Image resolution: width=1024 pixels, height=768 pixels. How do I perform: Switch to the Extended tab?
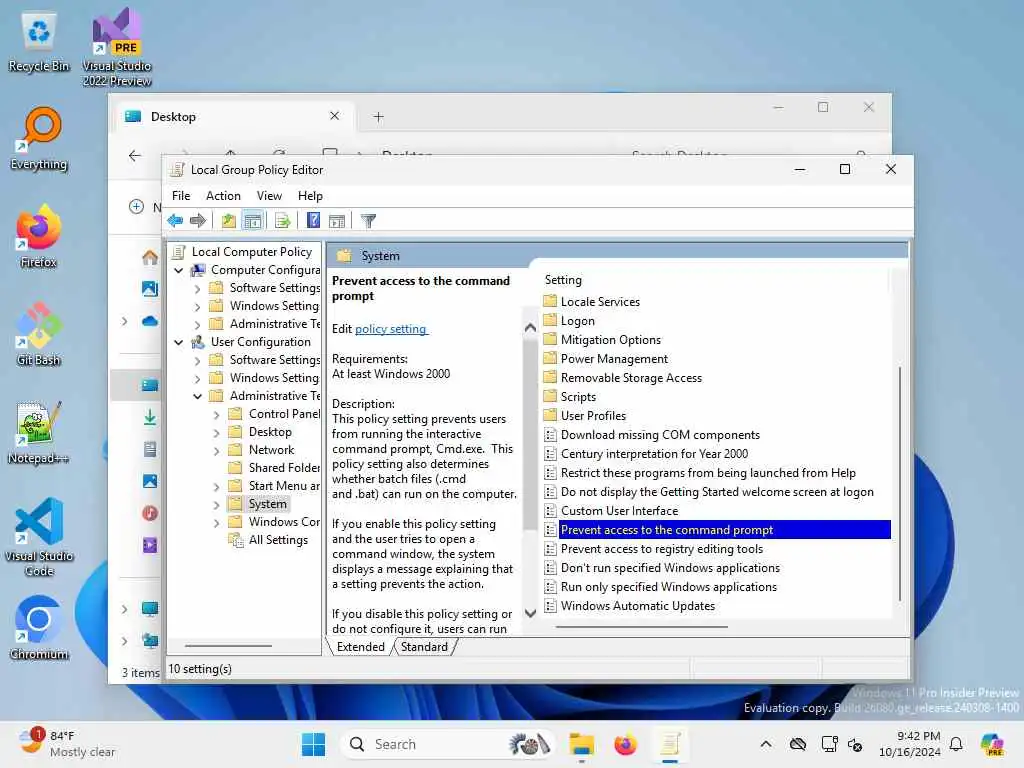[x=360, y=647]
